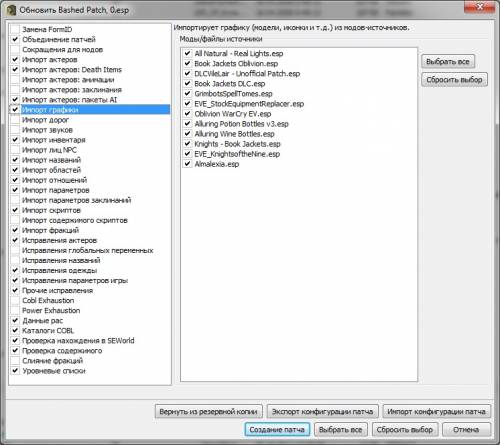
Task: Click Экспорт конфигурации патча button
Action: pos(322,412)
